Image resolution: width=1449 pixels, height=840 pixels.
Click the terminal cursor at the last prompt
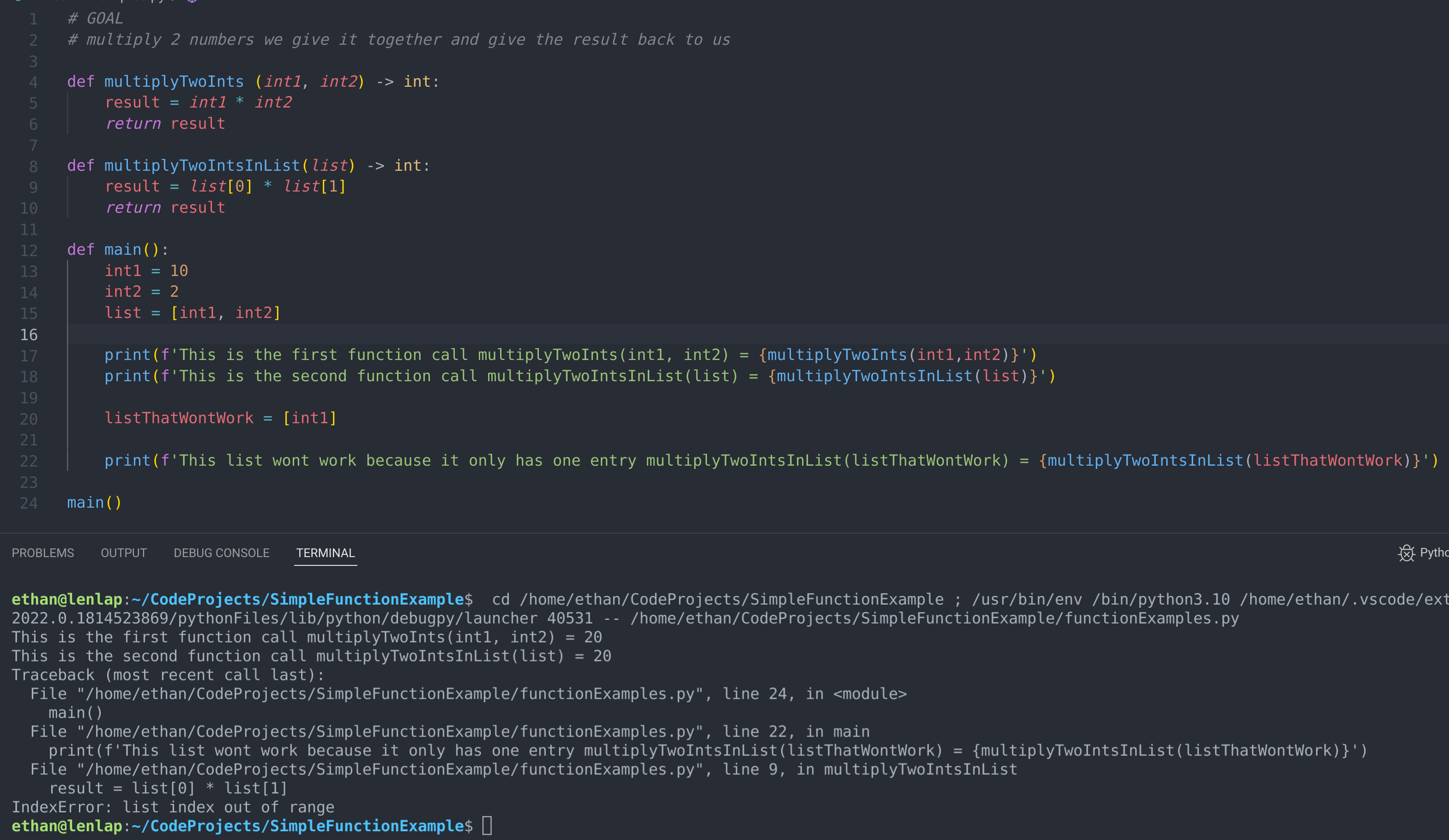[487, 826]
